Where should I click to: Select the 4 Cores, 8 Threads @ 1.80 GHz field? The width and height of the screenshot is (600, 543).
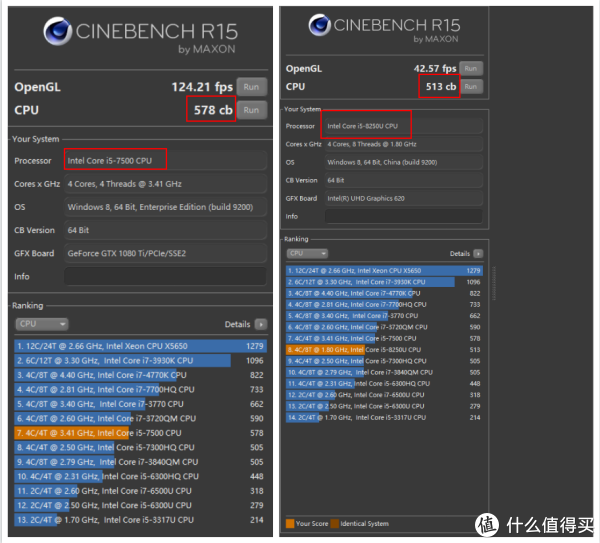404,144
